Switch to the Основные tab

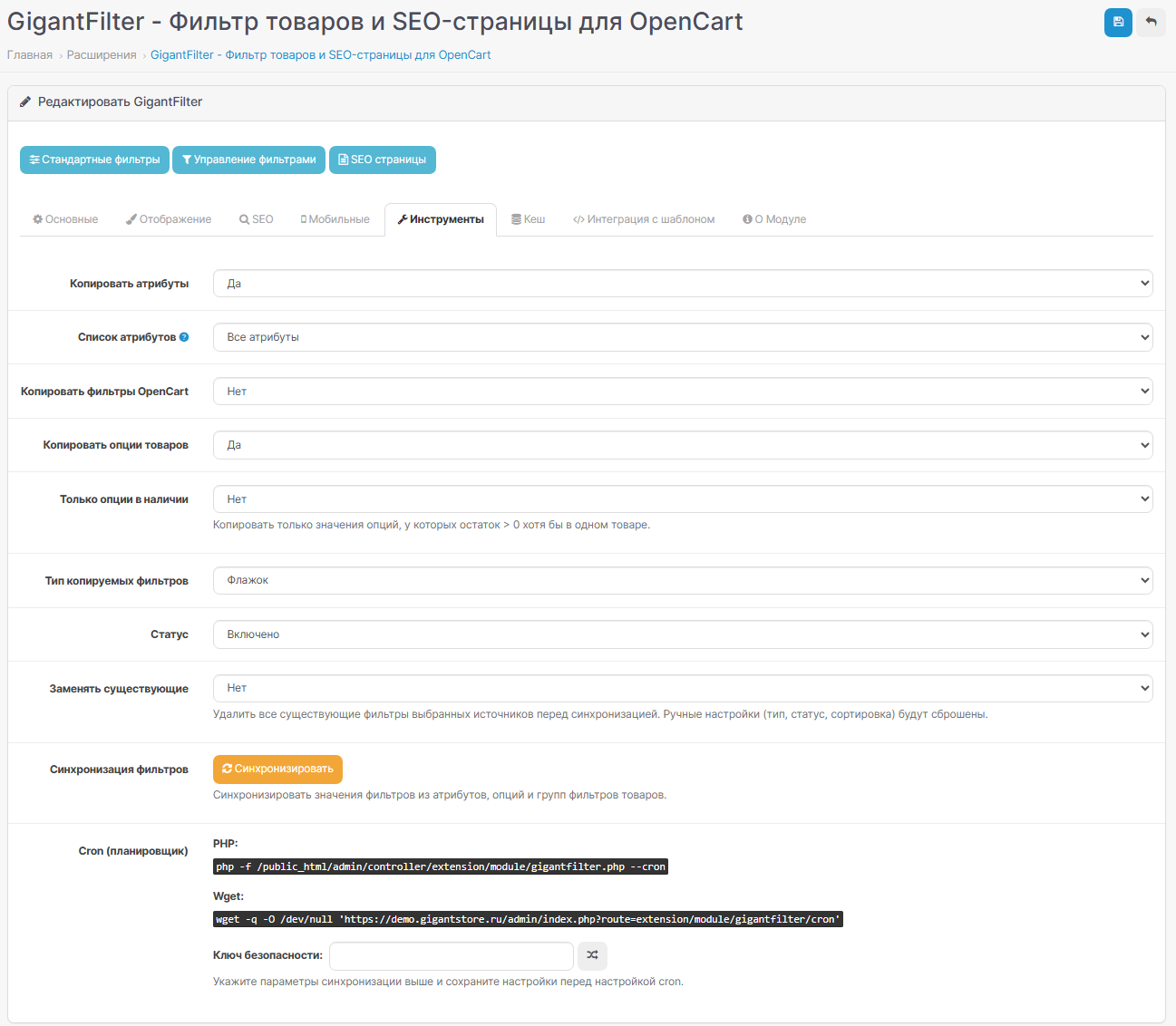pyautogui.click(x=65, y=219)
